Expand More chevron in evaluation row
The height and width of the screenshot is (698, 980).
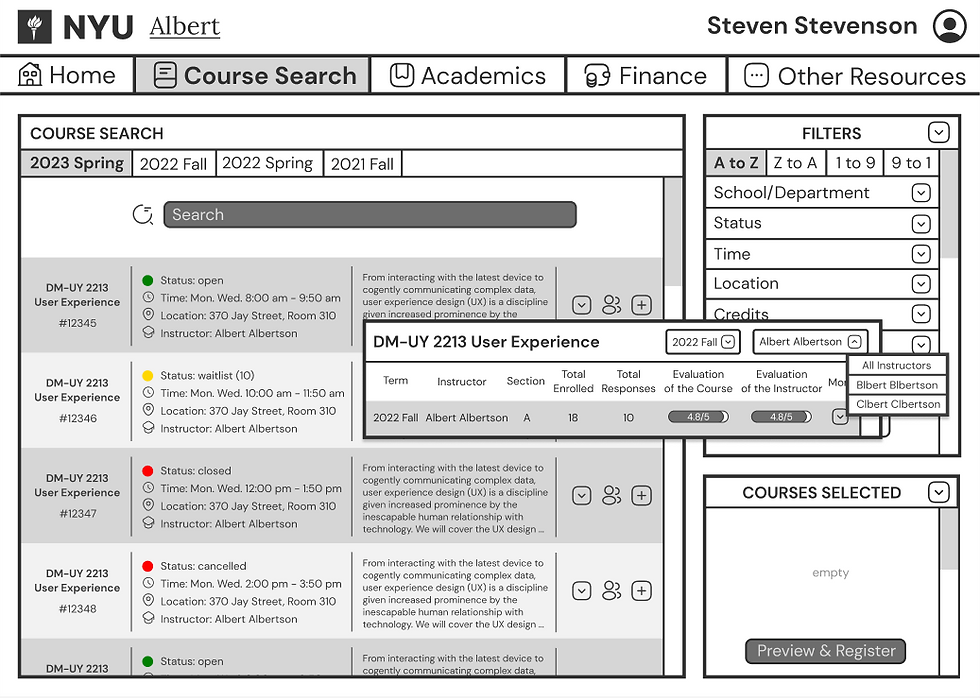(x=839, y=417)
